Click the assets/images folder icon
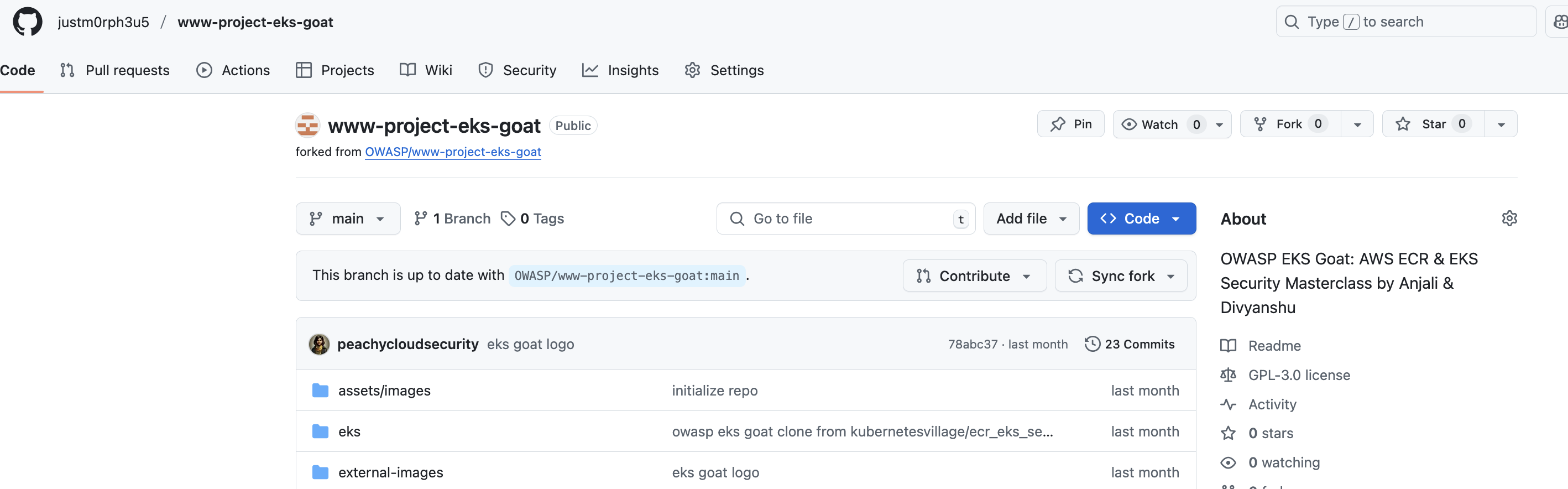 (x=320, y=391)
